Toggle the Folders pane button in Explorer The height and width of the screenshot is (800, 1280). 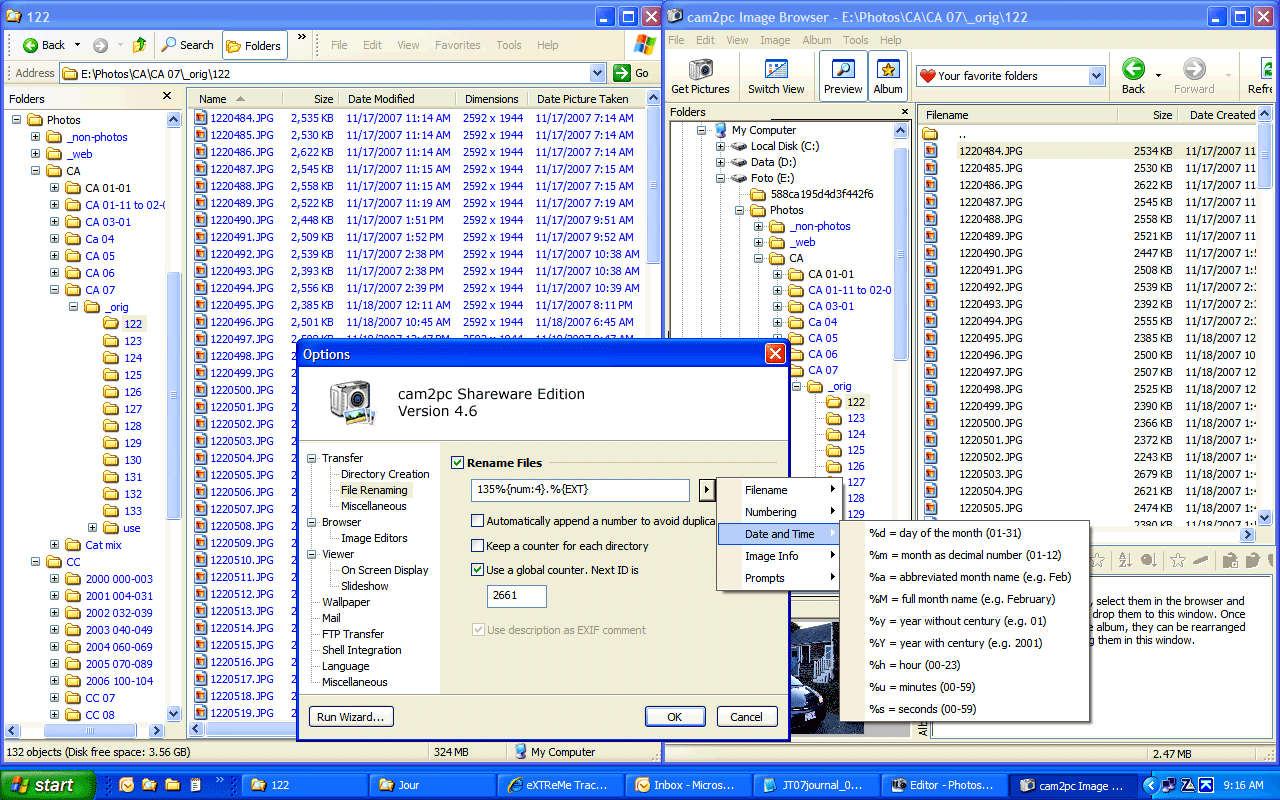coord(254,45)
